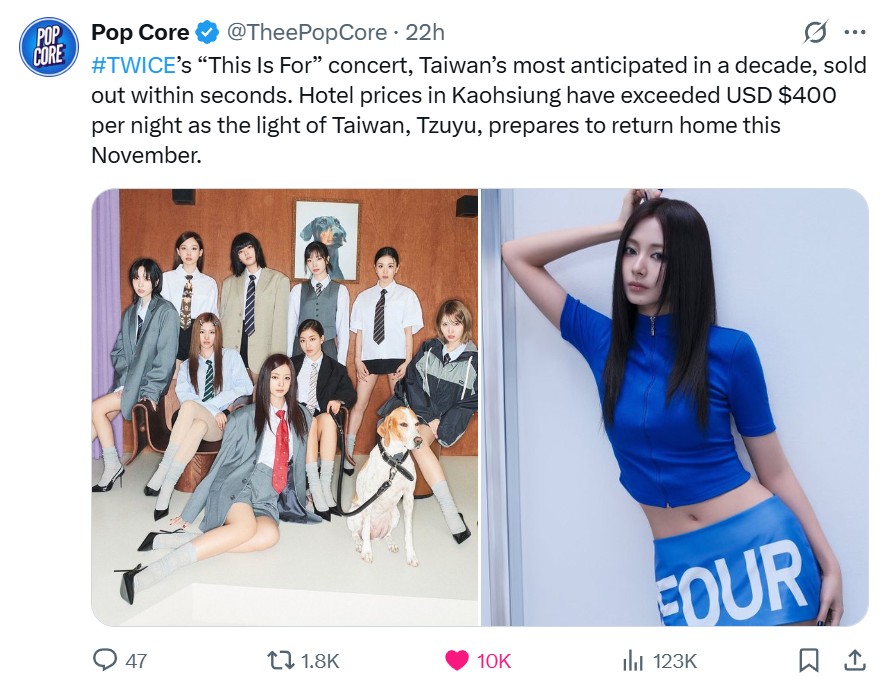Open the Pop Core profile avatar

click(48, 47)
